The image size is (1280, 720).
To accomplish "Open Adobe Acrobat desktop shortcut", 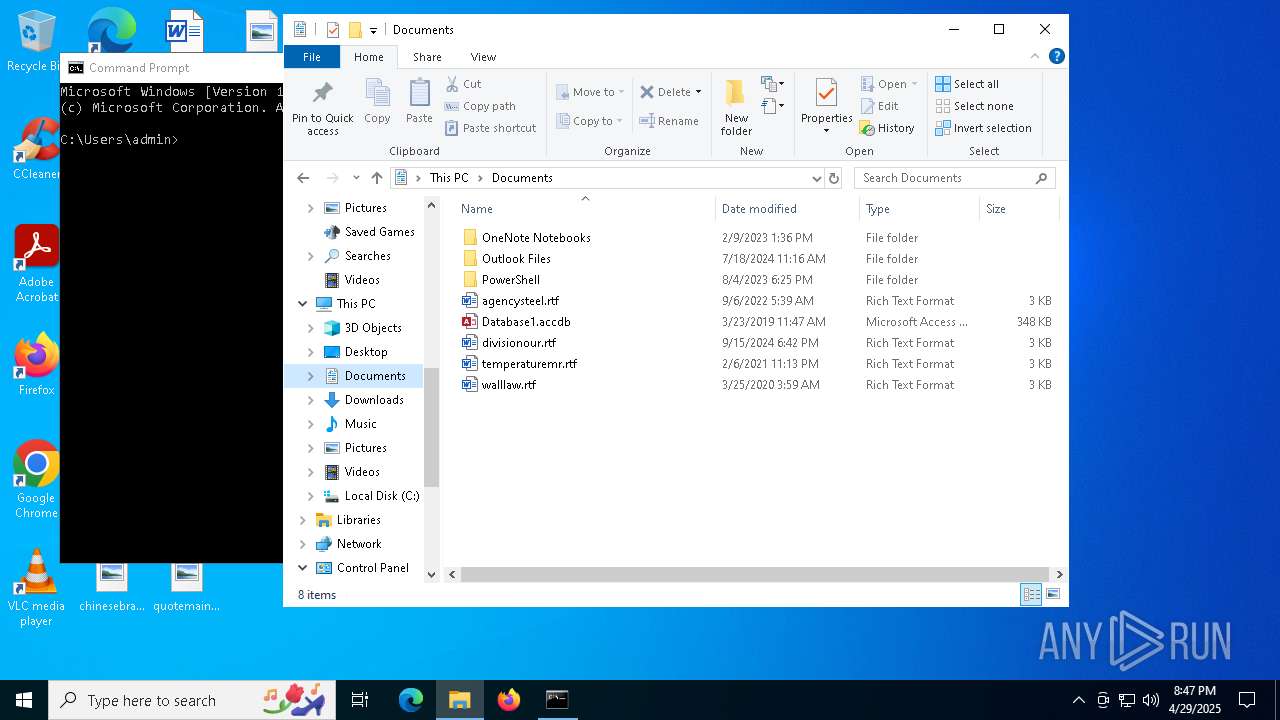I will (36, 263).
